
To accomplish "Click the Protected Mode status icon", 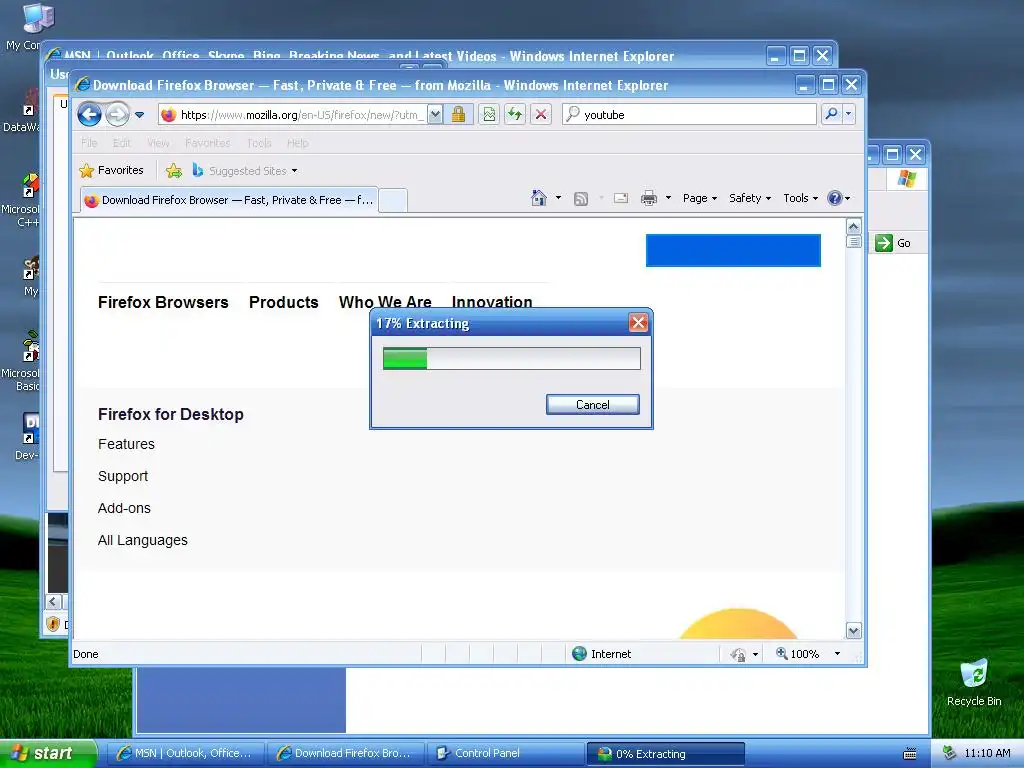I will (738, 654).
